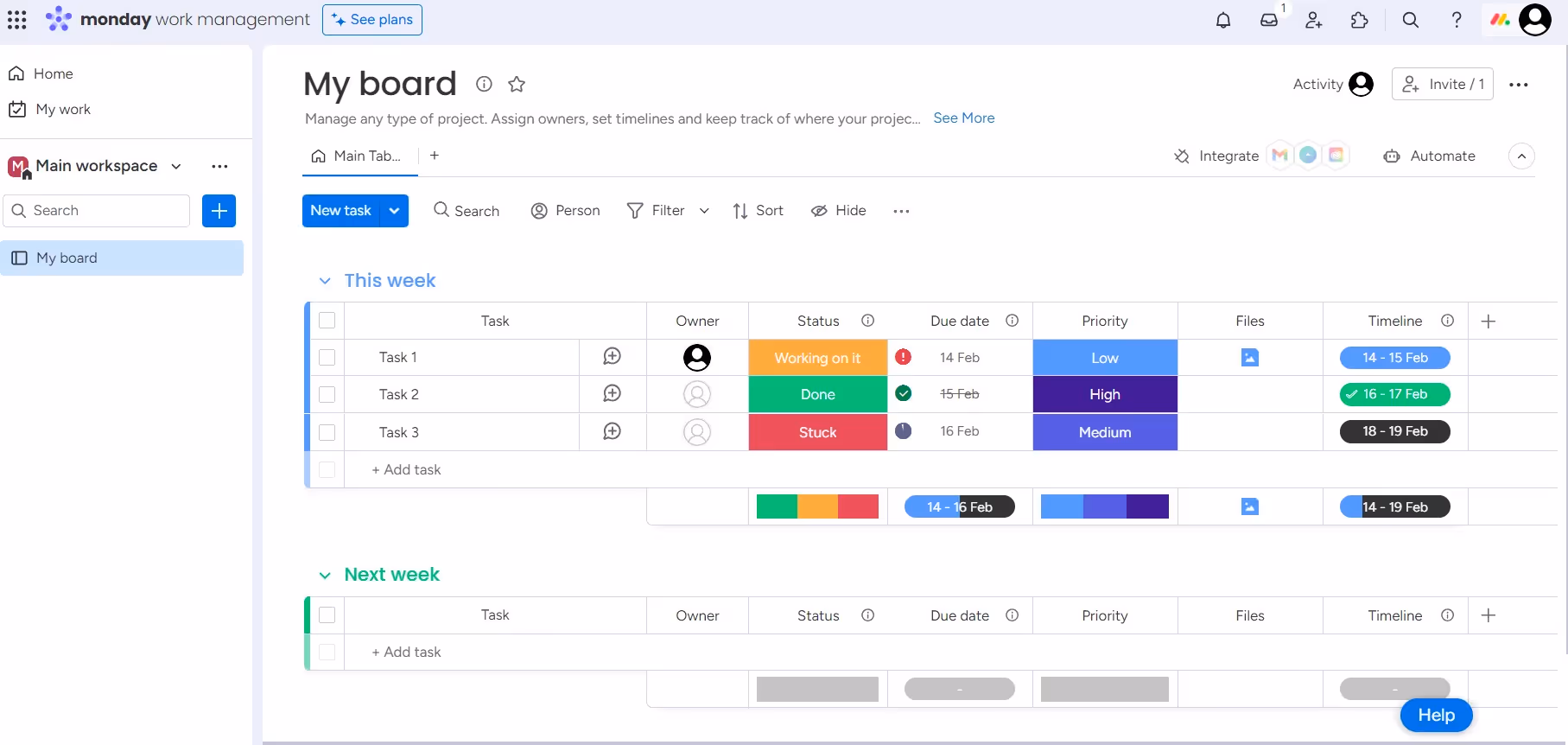Open the image file attached to Task 1

[x=1250, y=357]
